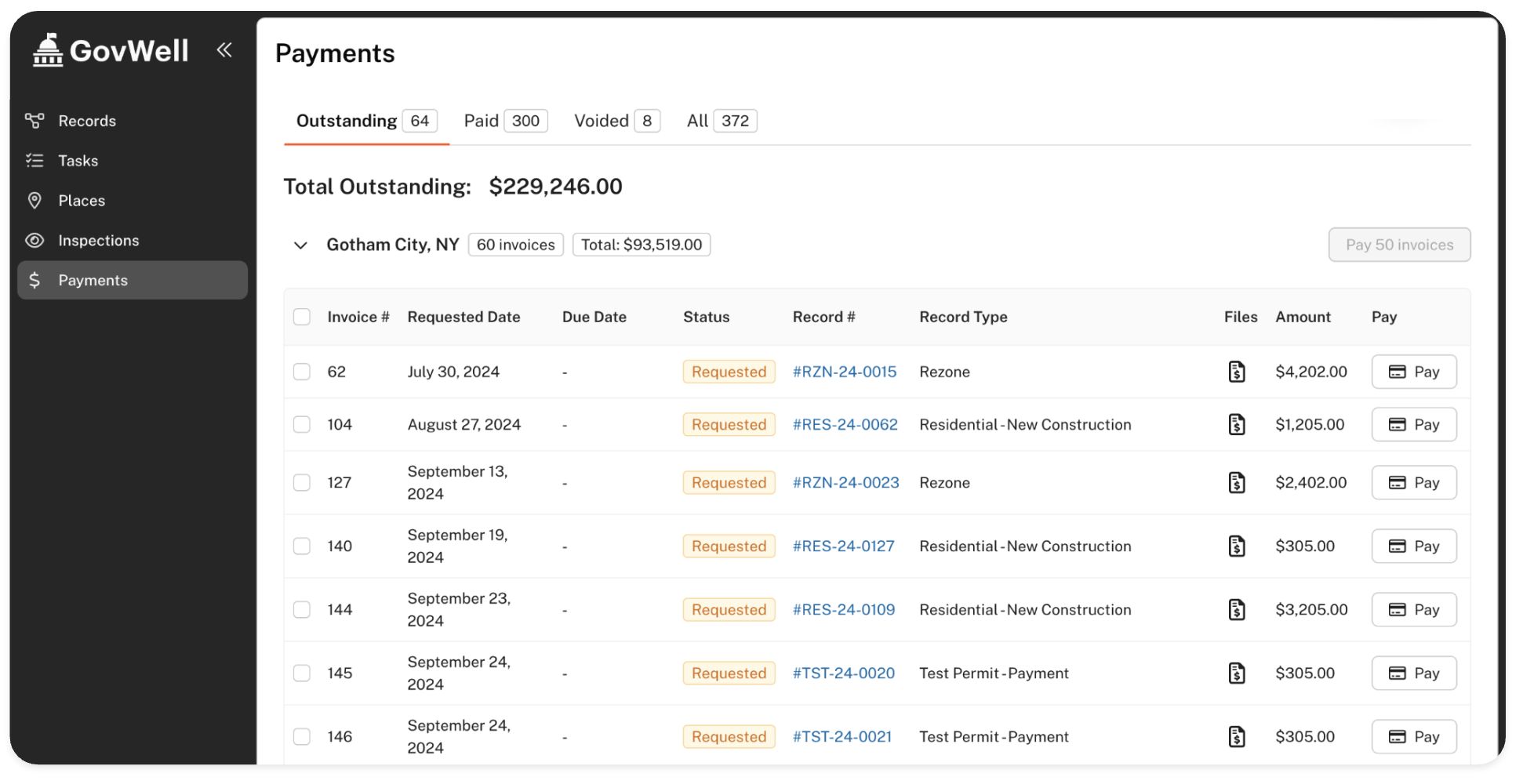Tick the select-all invoices header checkbox
The image size is (1523, 784).
click(302, 317)
